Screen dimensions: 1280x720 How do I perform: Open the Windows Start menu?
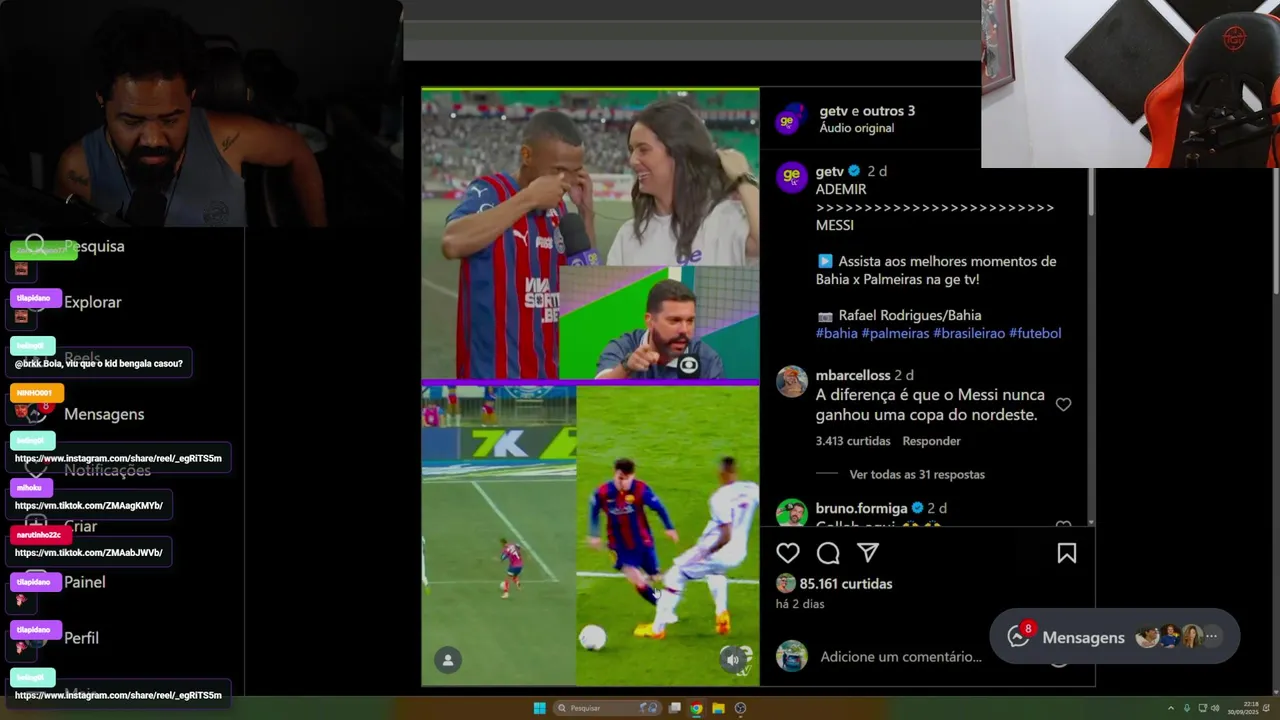(540, 708)
